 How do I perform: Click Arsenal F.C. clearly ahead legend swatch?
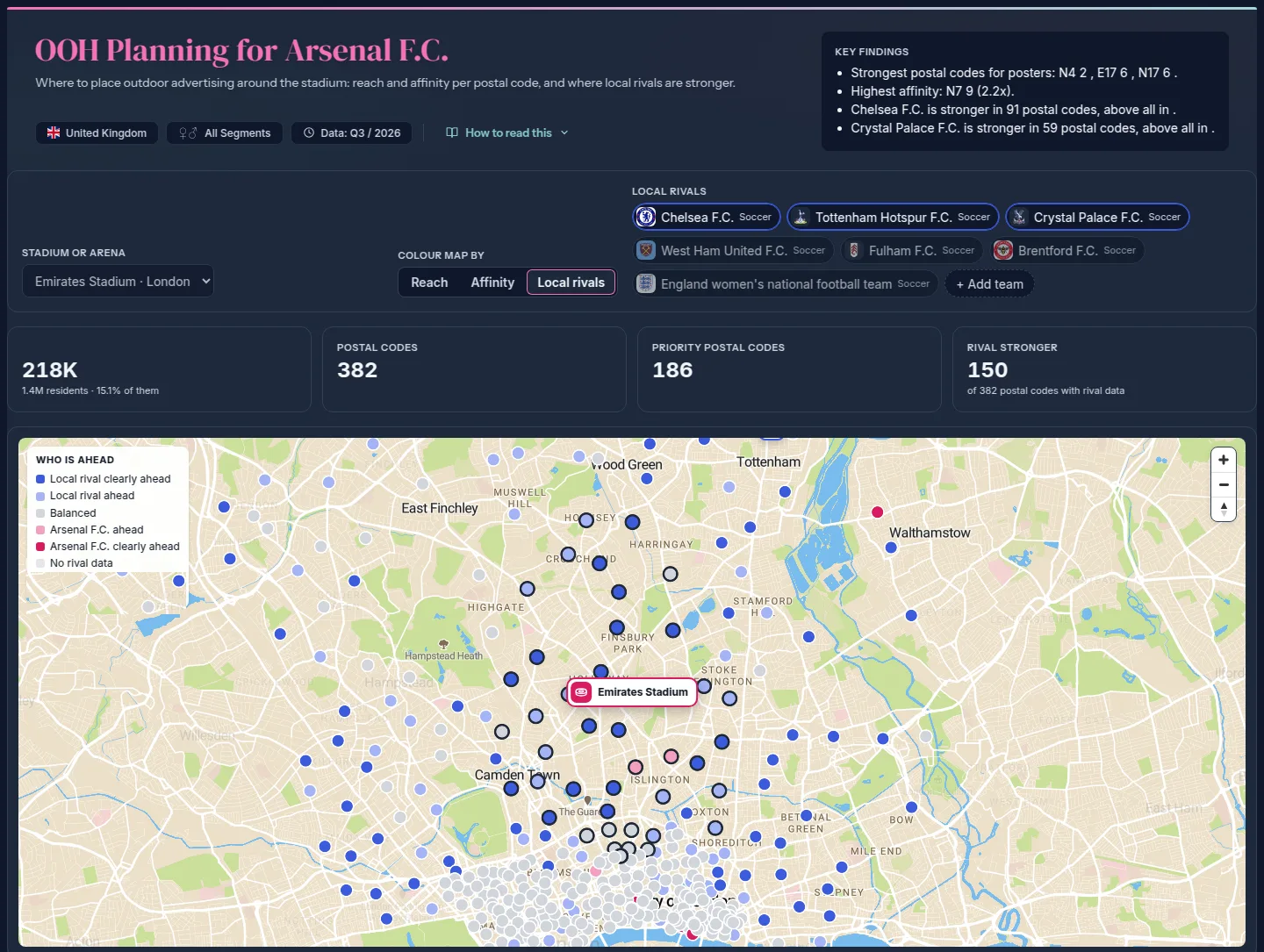[40, 547]
